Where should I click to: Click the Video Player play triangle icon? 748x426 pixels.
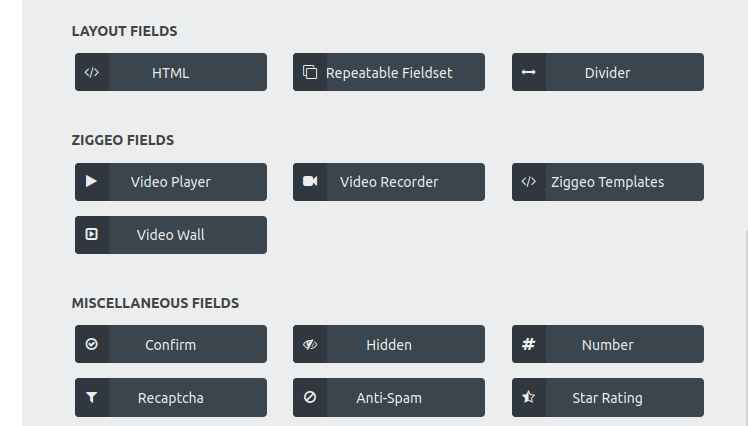(x=92, y=181)
